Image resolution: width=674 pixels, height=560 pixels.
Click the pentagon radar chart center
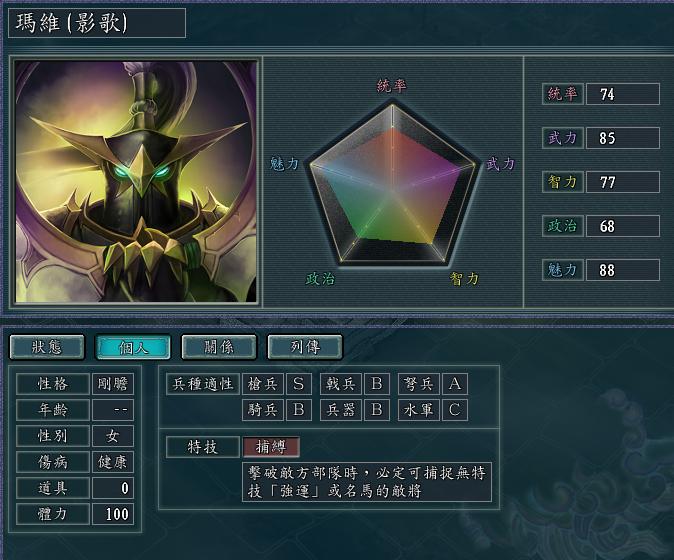click(392, 188)
